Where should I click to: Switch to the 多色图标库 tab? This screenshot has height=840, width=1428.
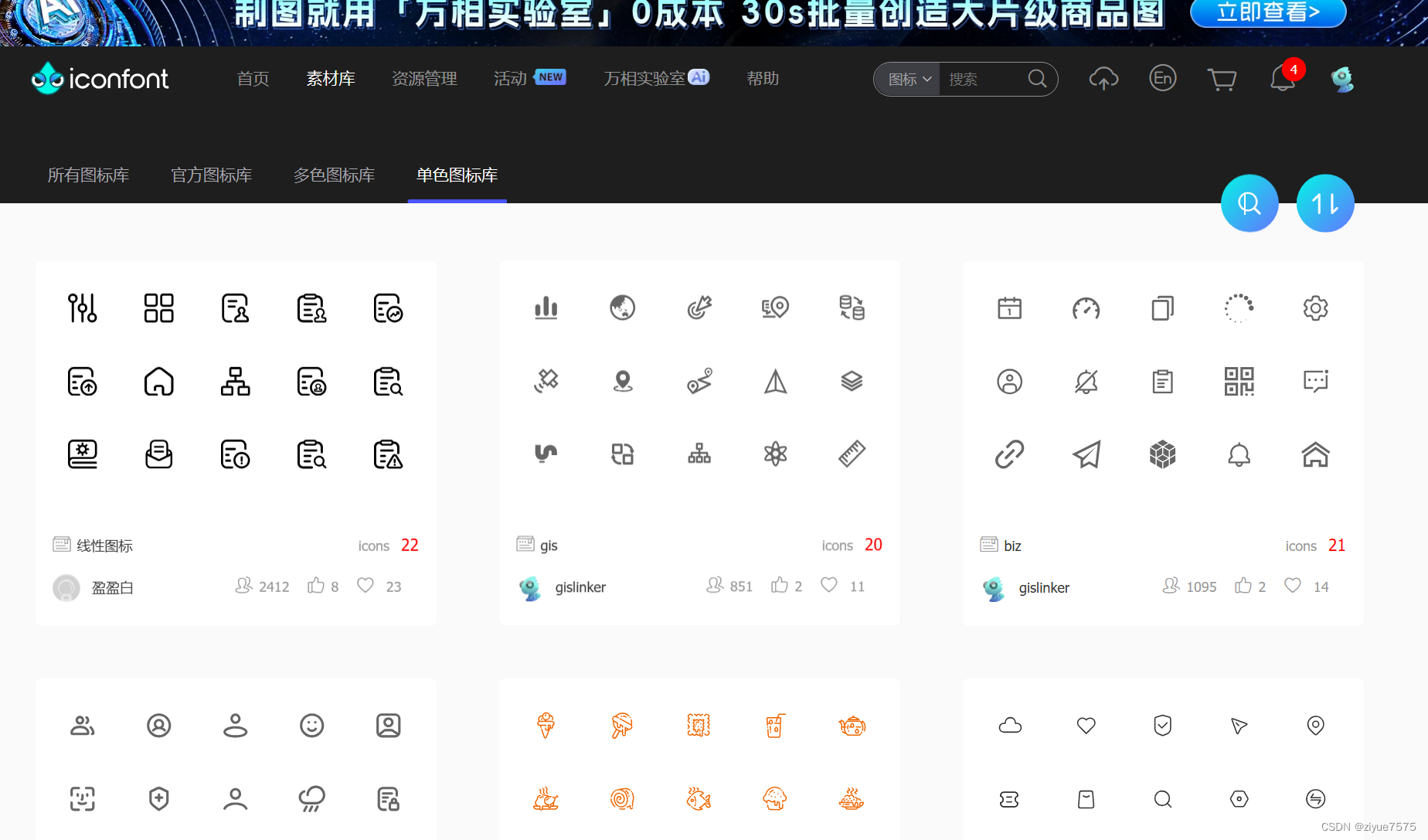point(334,175)
